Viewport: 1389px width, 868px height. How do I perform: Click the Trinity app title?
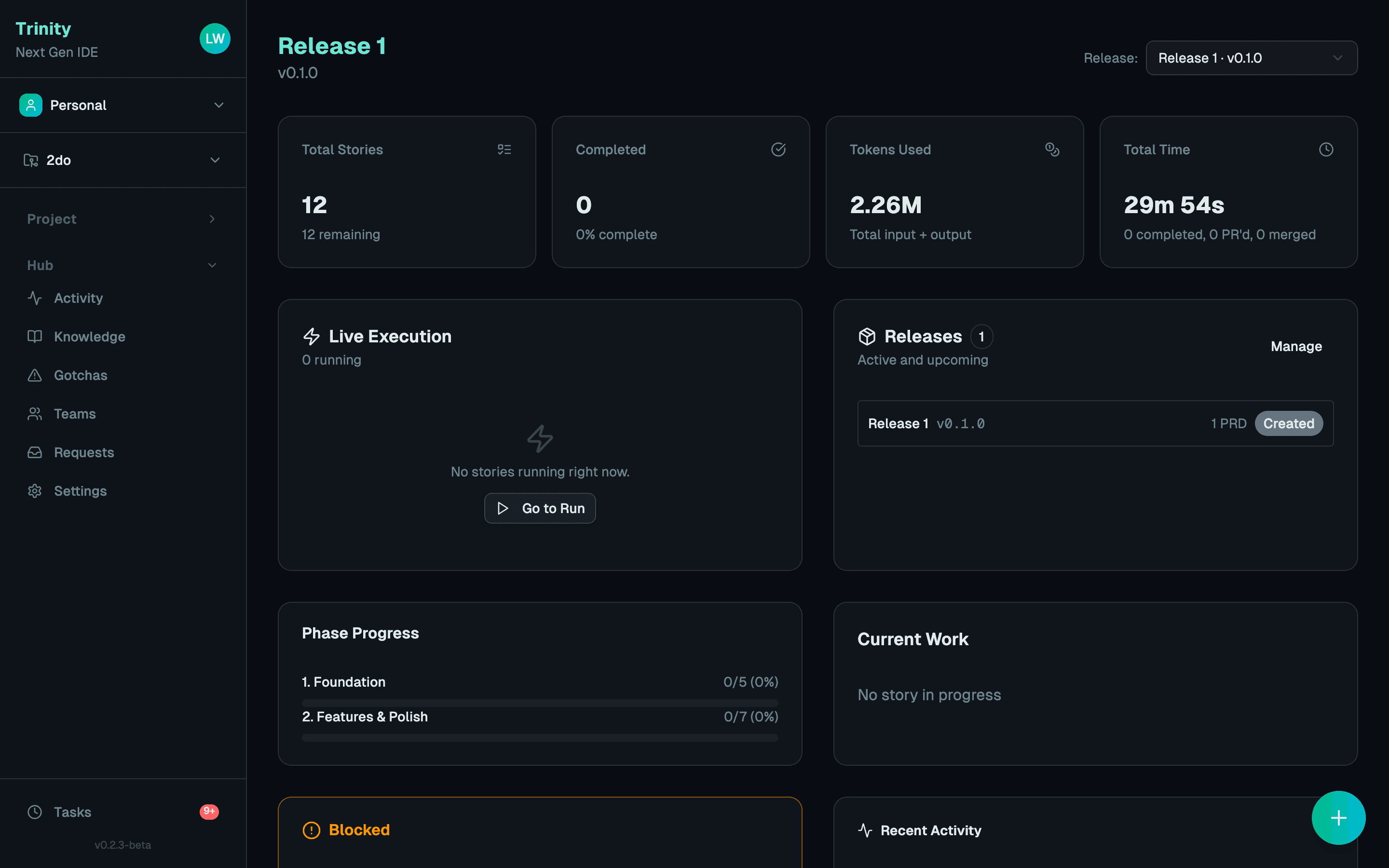43,29
